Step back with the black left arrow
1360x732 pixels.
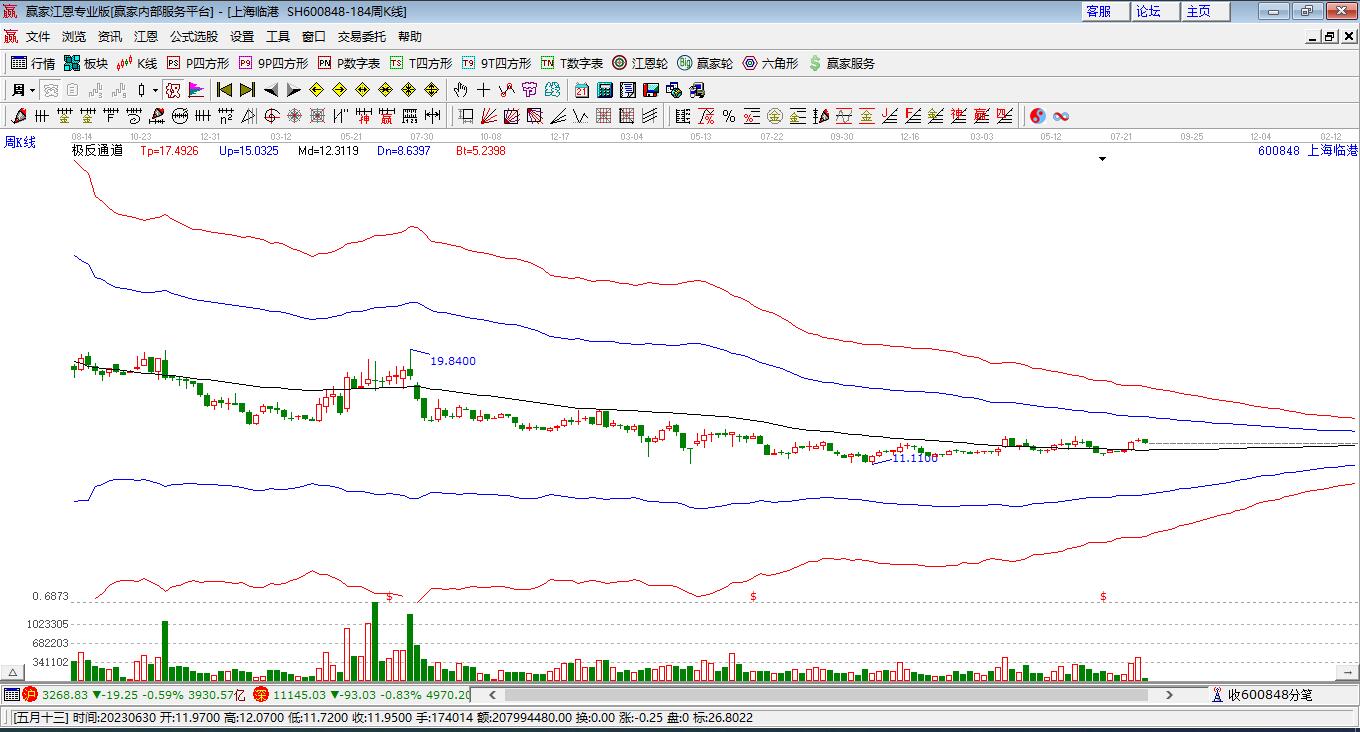(x=271, y=90)
